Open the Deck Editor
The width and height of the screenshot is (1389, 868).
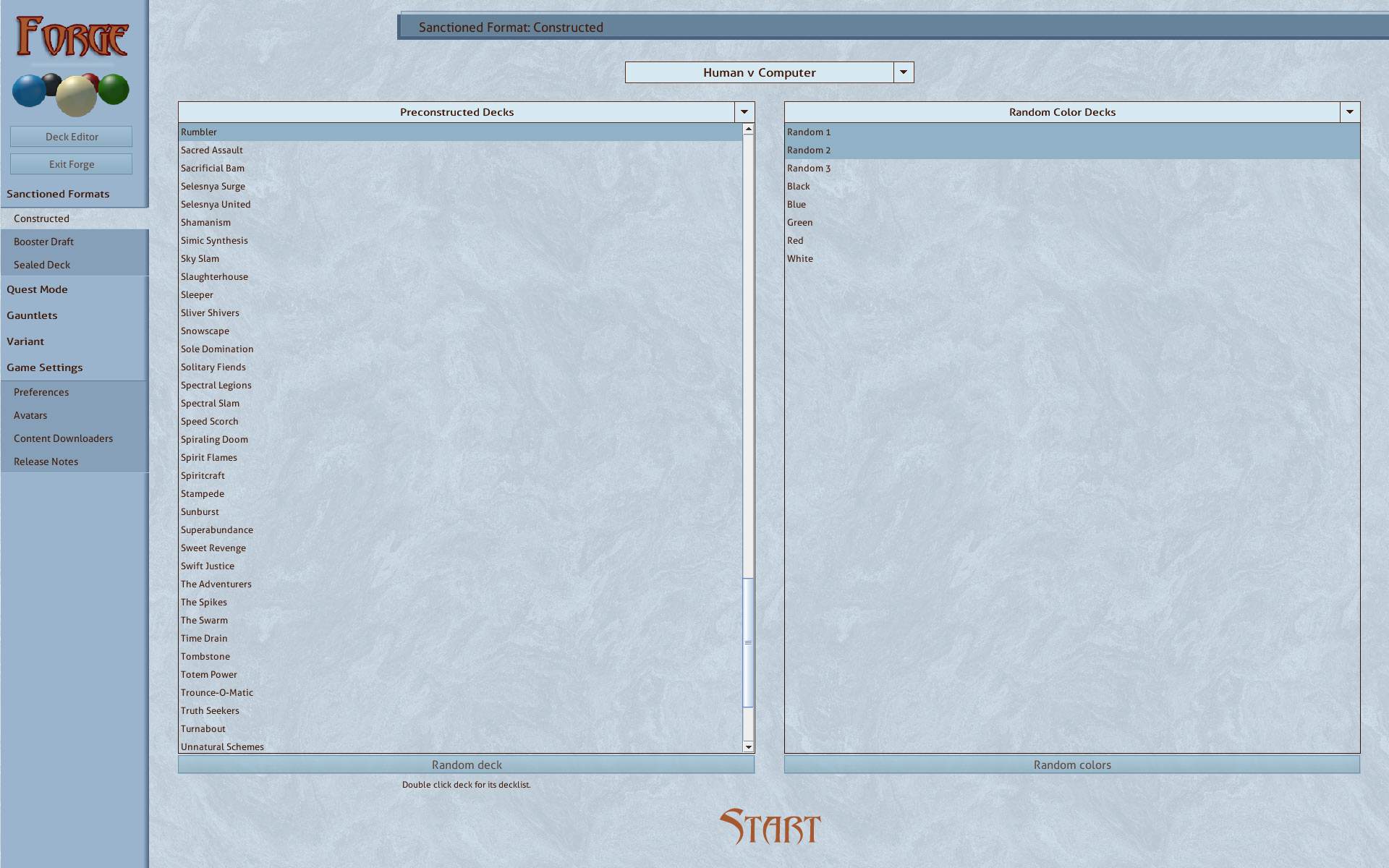(x=71, y=137)
